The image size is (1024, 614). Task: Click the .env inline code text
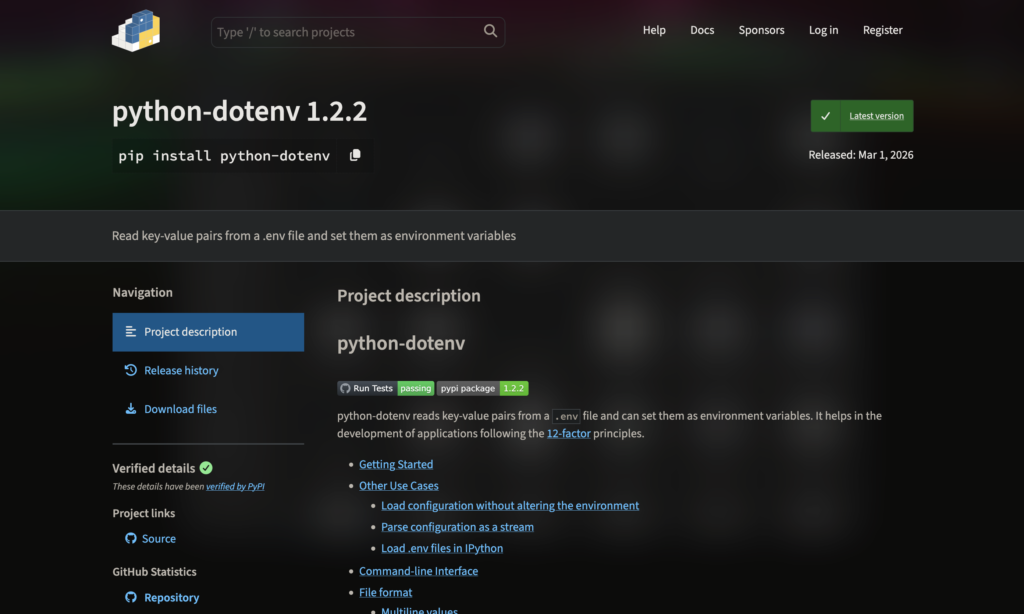tap(566, 416)
